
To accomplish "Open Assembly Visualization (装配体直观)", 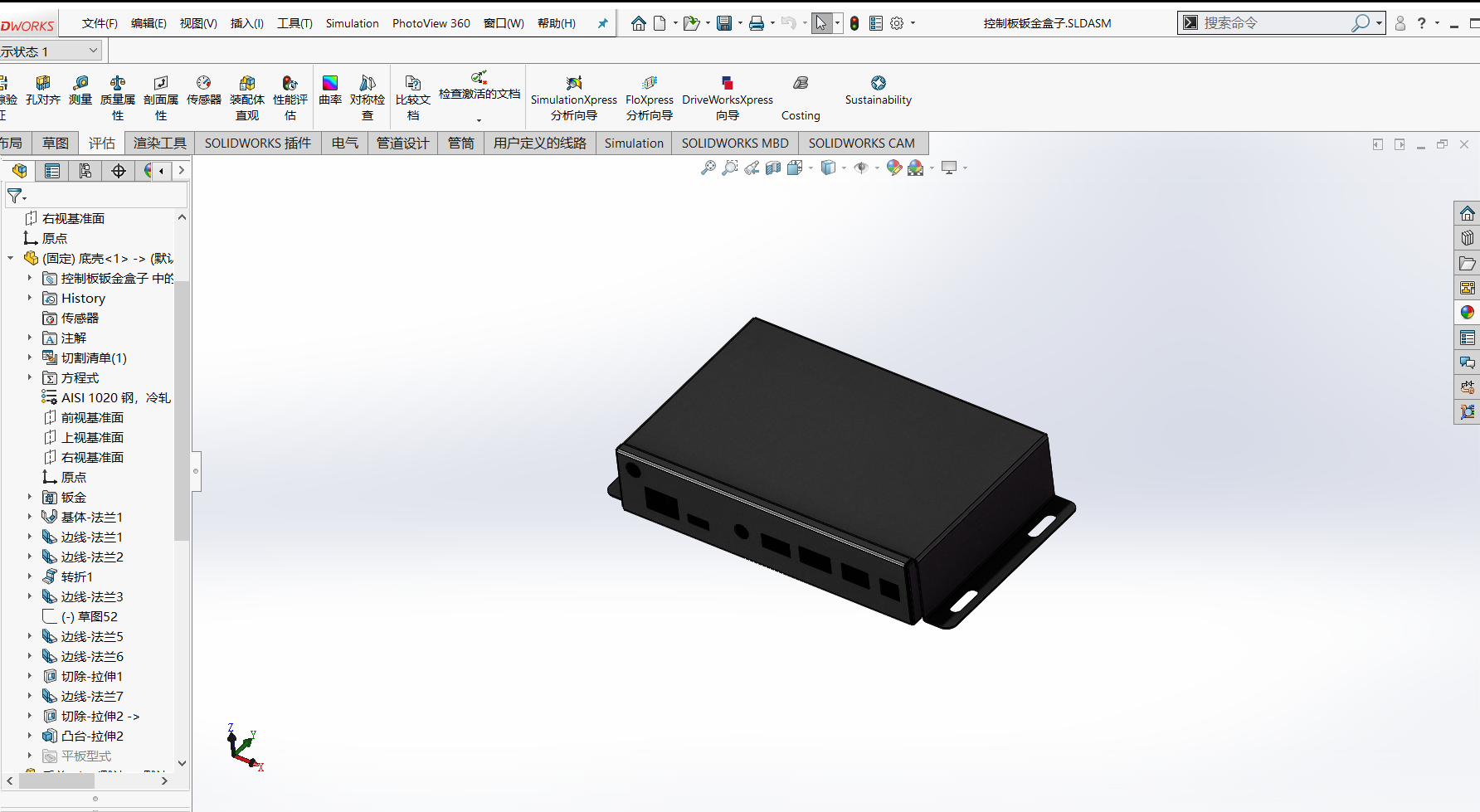I will pos(247,98).
